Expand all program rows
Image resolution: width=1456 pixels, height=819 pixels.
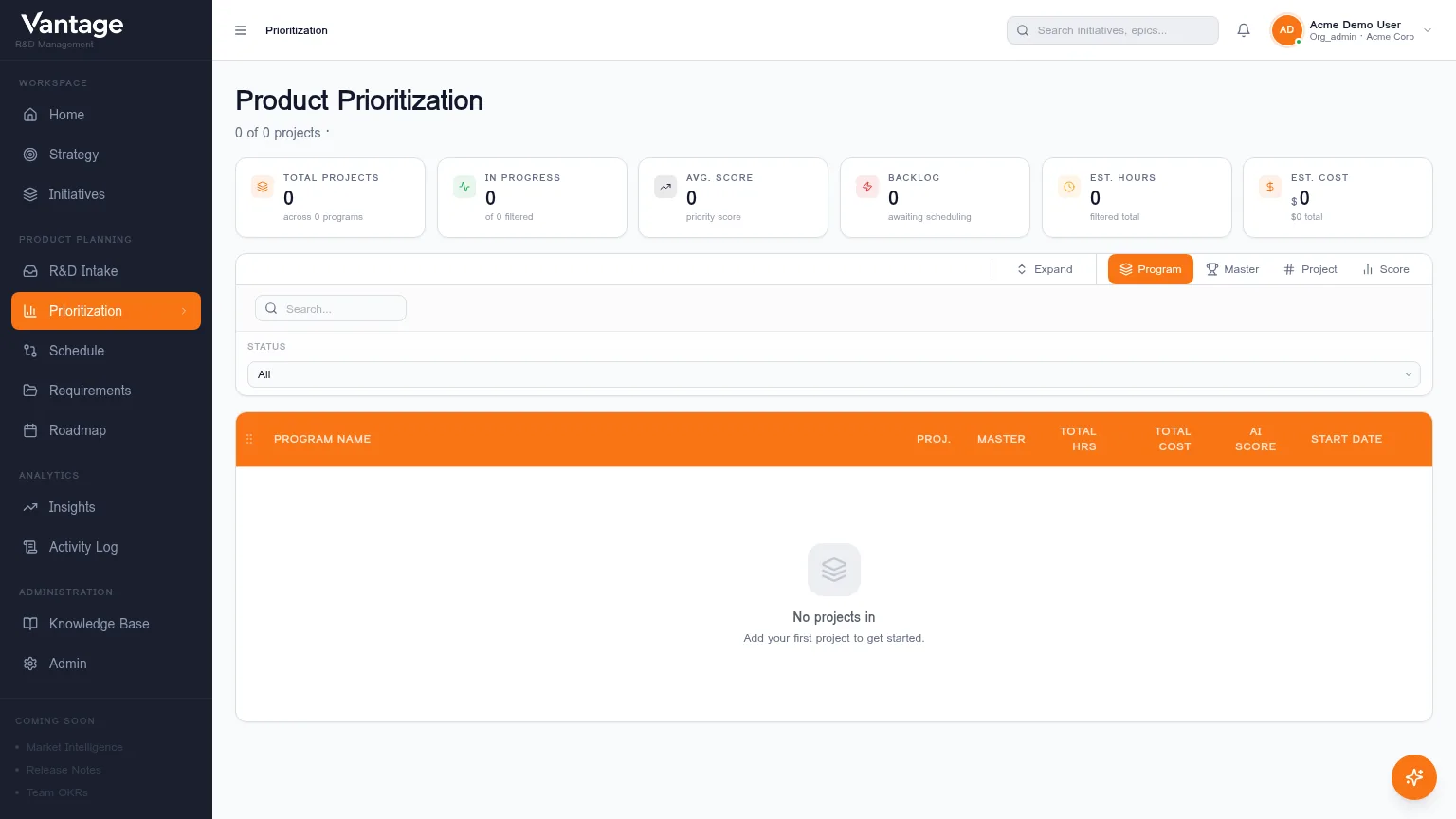coord(1045,269)
